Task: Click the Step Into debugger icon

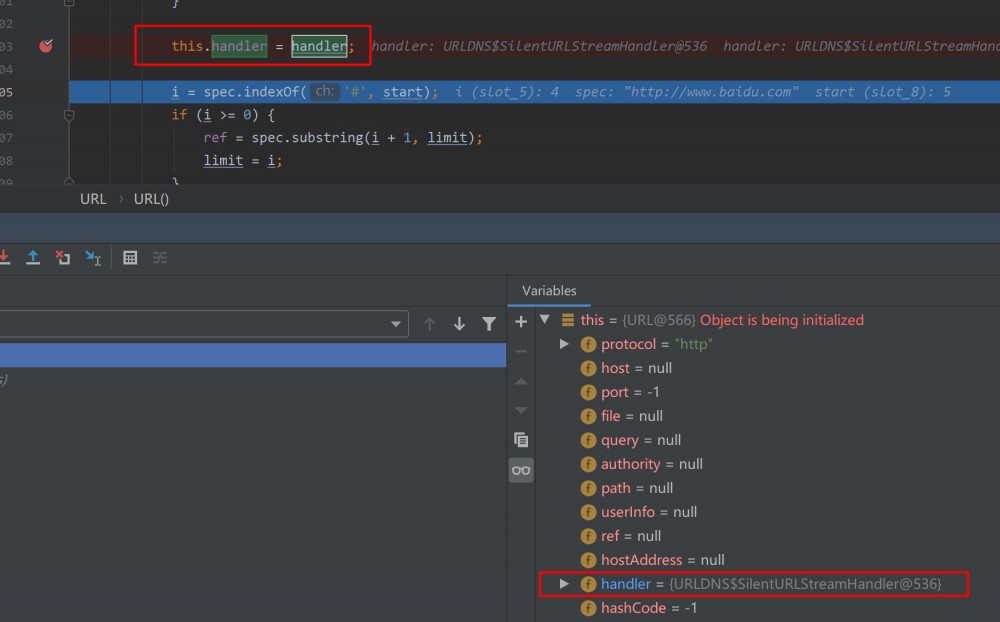Action: pyautogui.click(x=5, y=257)
